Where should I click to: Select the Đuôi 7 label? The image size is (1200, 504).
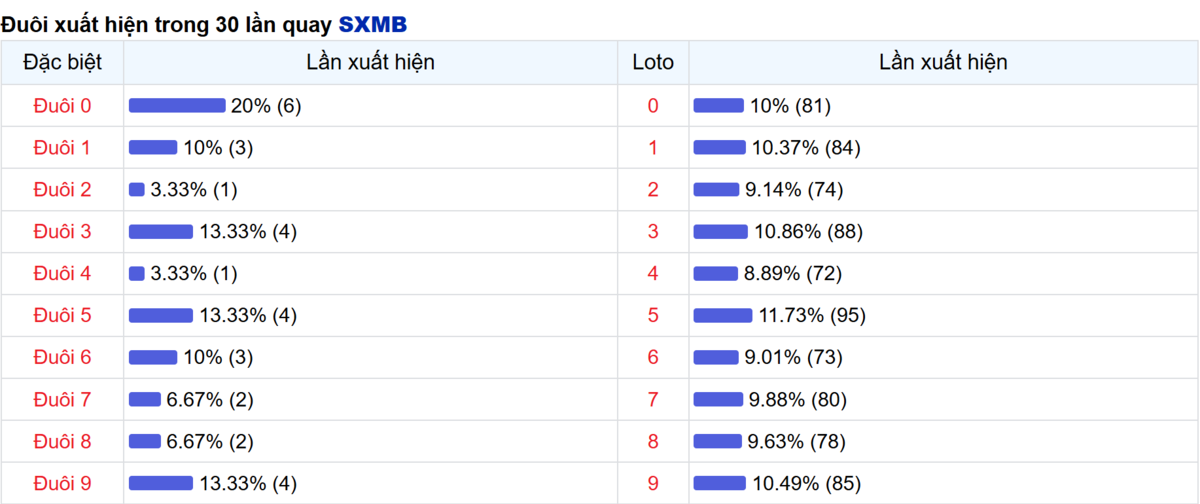[62, 400]
